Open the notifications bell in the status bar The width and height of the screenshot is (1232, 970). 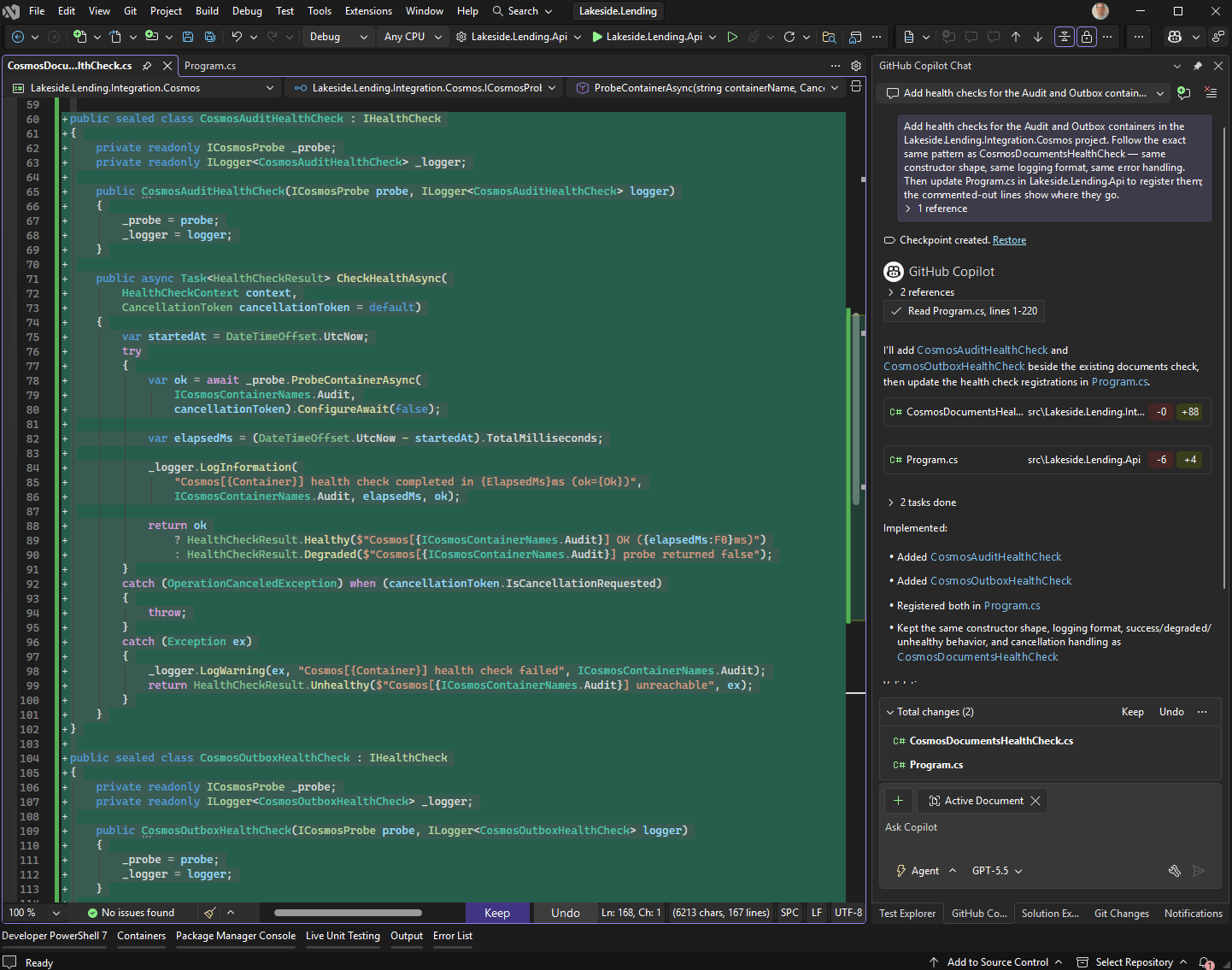(1206, 962)
